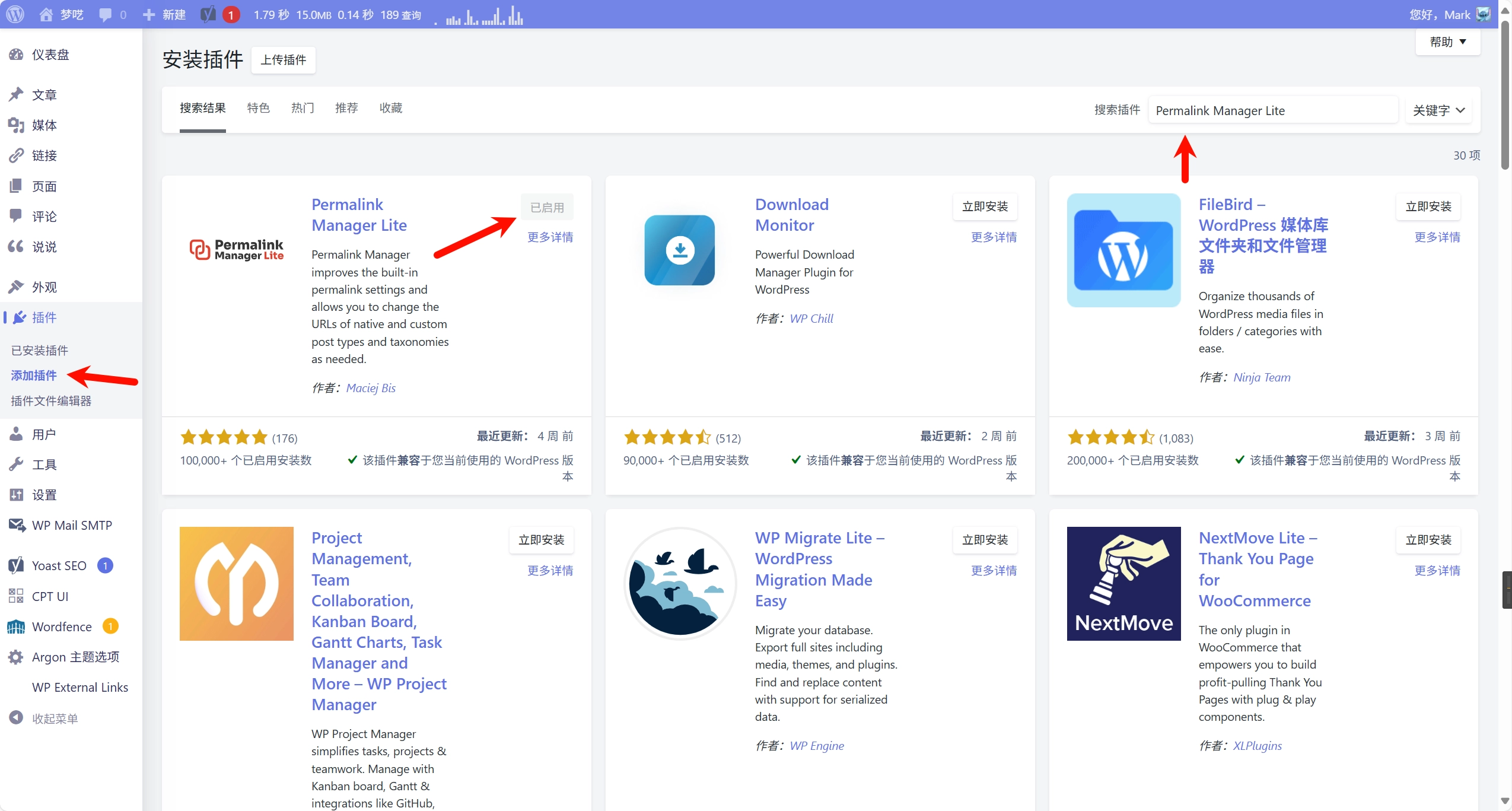1512x811 pixels.
Task: Open author link WP Engine
Action: [x=817, y=746]
